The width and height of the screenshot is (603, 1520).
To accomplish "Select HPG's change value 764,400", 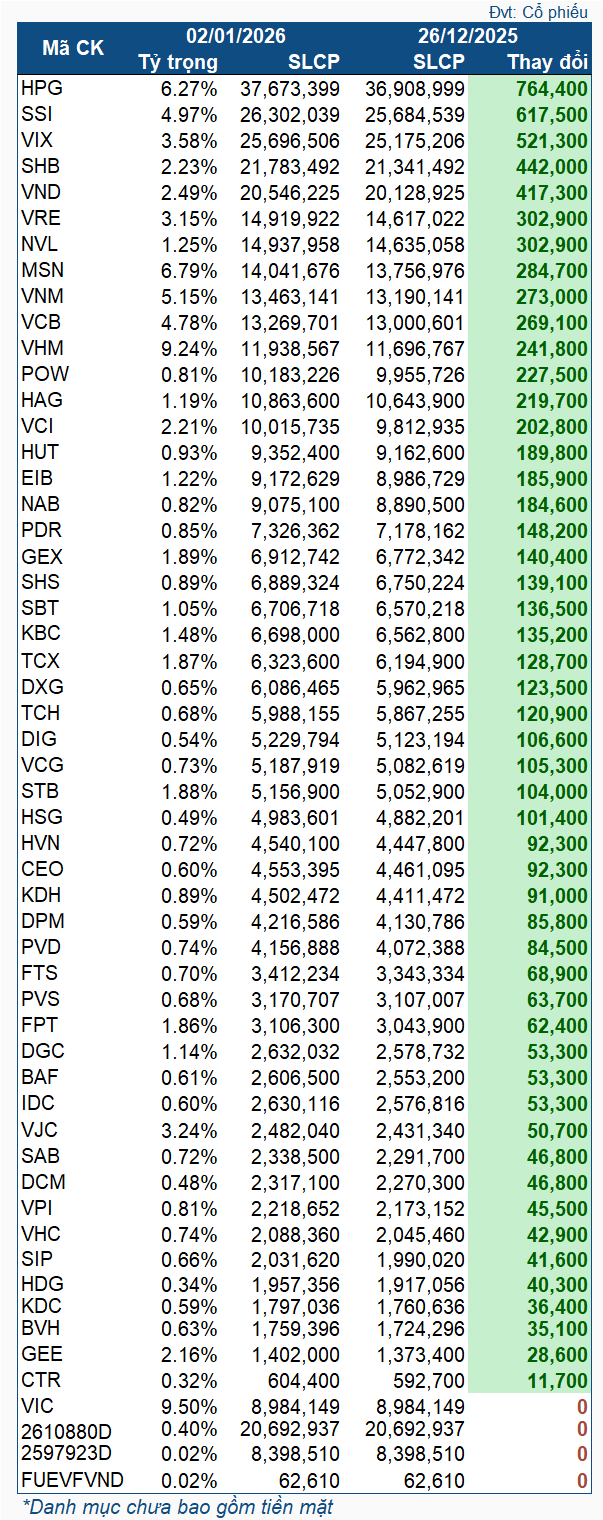I will (551, 88).
